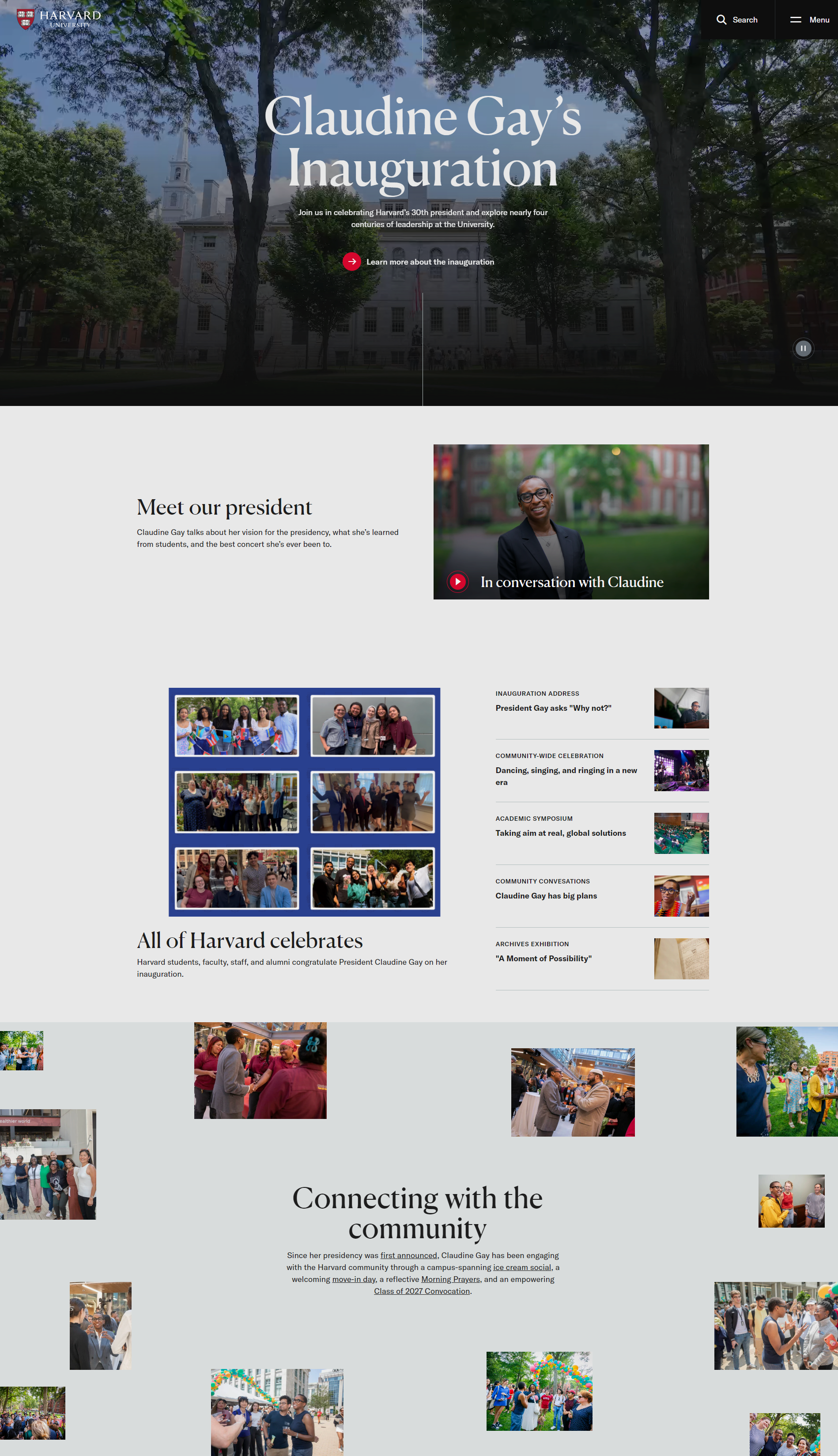This screenshot has width=838, height=1456.
Task: Open the six-photo celebration collage image
Action: 304,802
